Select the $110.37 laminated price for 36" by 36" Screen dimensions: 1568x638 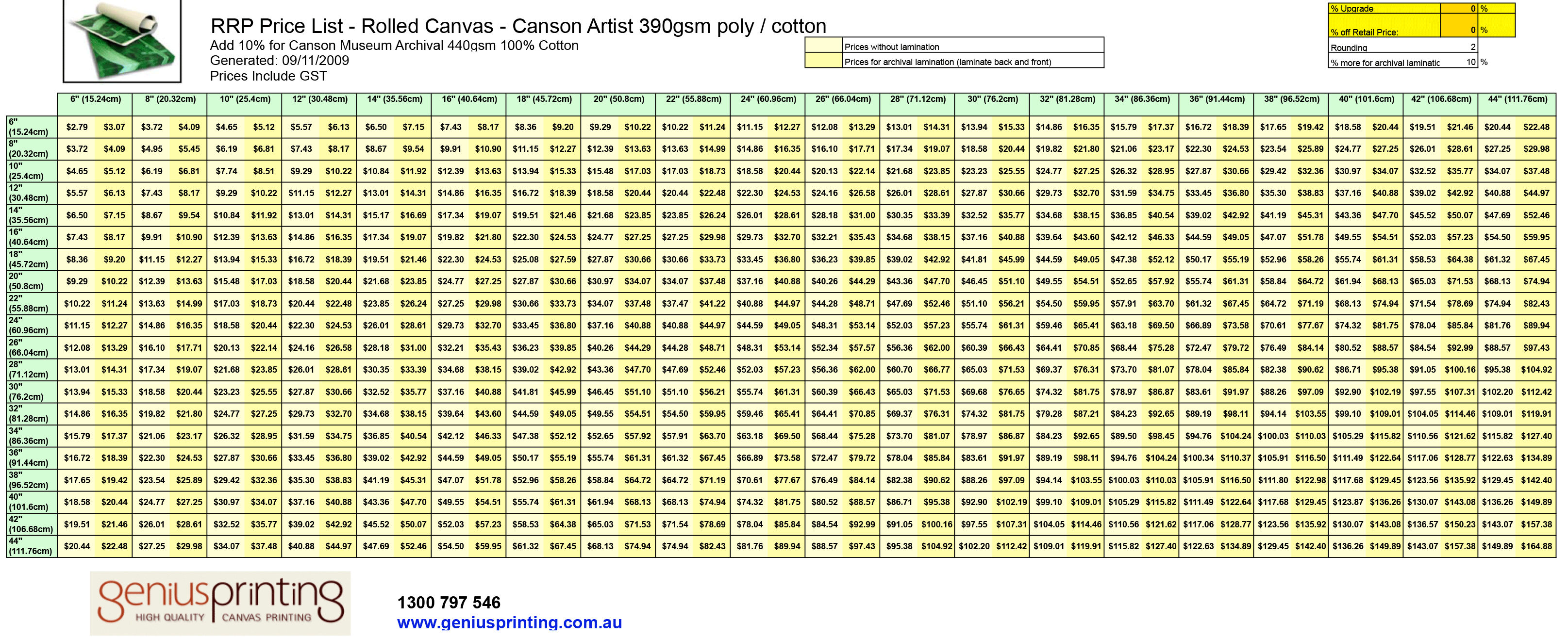[x=1235, y=458]
